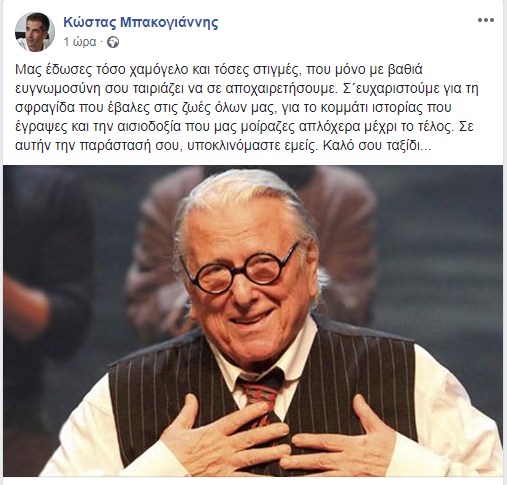Click the "1 ώρα" post timestamp
Screen dimensions: 507x485
[80, 42]
